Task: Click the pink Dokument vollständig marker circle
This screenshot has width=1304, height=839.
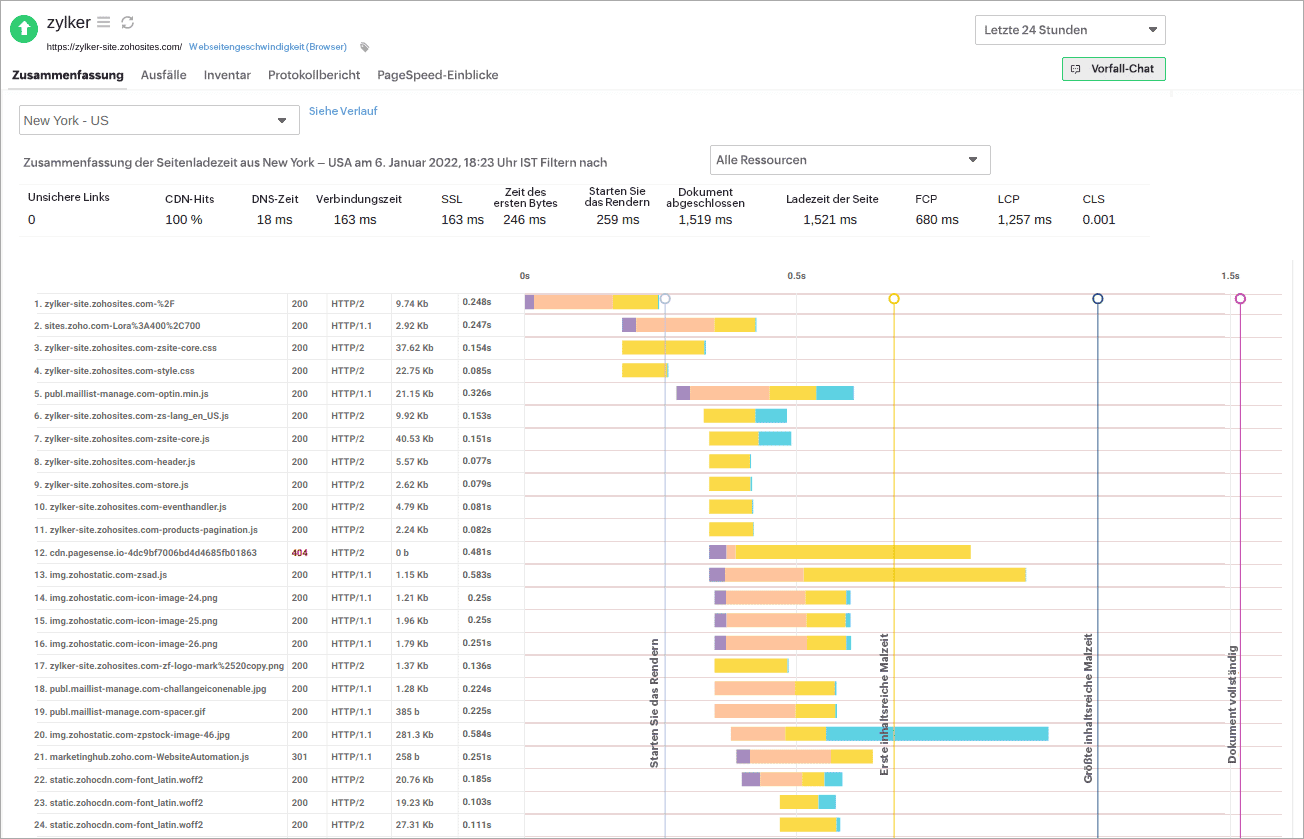Action: pyautogui.click(x=1239, y=298)
